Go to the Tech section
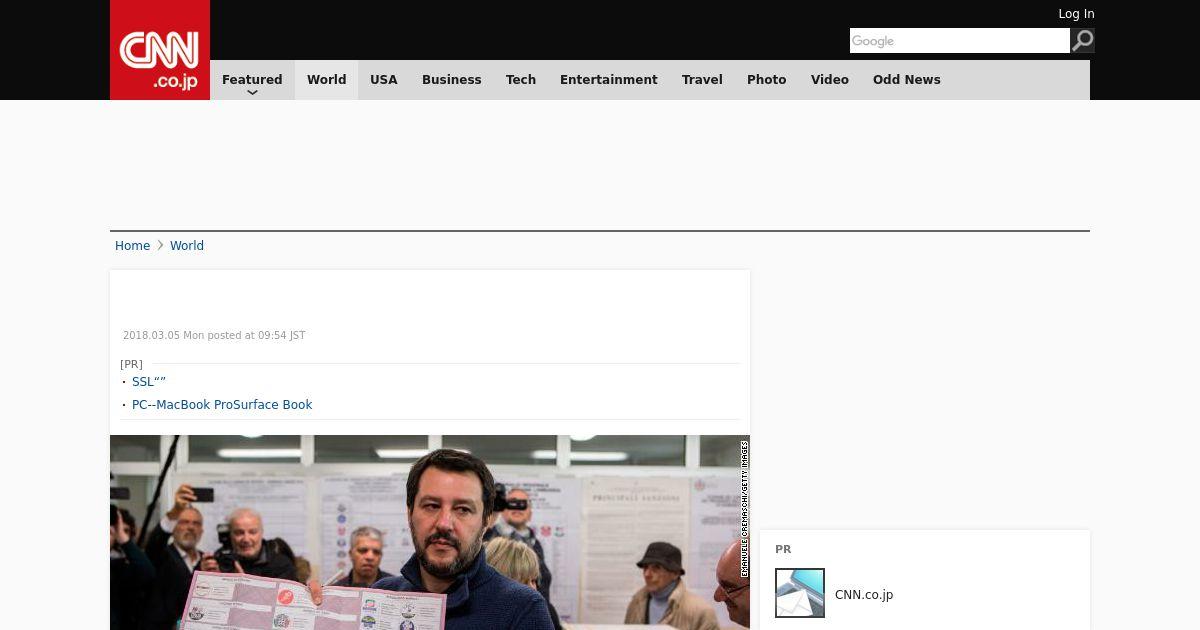Viewport: 1200px width, 630px height. point(521,80)
